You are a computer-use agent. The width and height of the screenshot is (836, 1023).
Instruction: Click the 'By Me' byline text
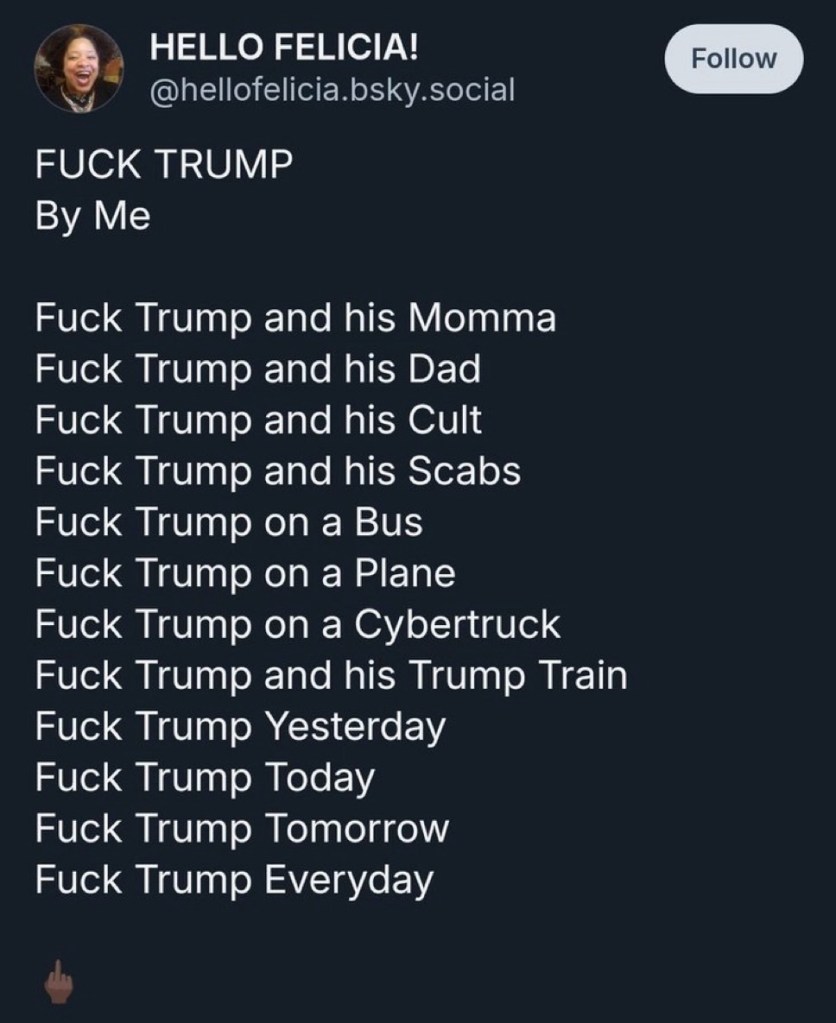pos(93,216)
